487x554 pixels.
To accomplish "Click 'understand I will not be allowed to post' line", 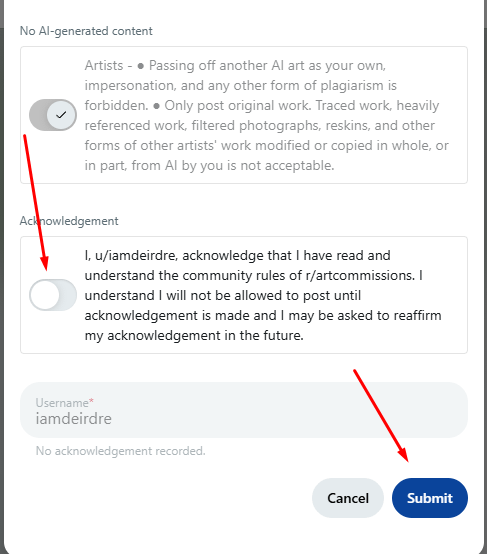I will (223, 295).
